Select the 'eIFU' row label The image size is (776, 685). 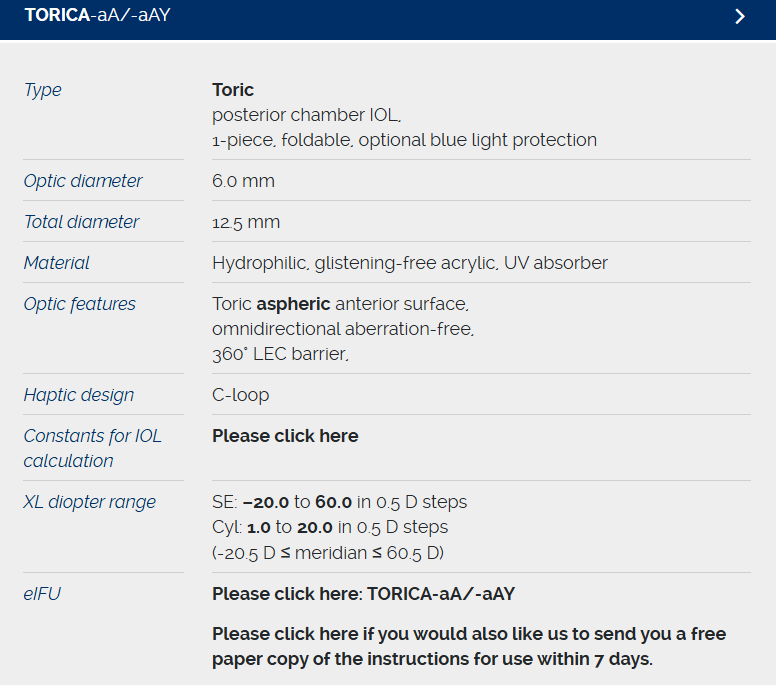pyautogui.click(x=42, y=593)
